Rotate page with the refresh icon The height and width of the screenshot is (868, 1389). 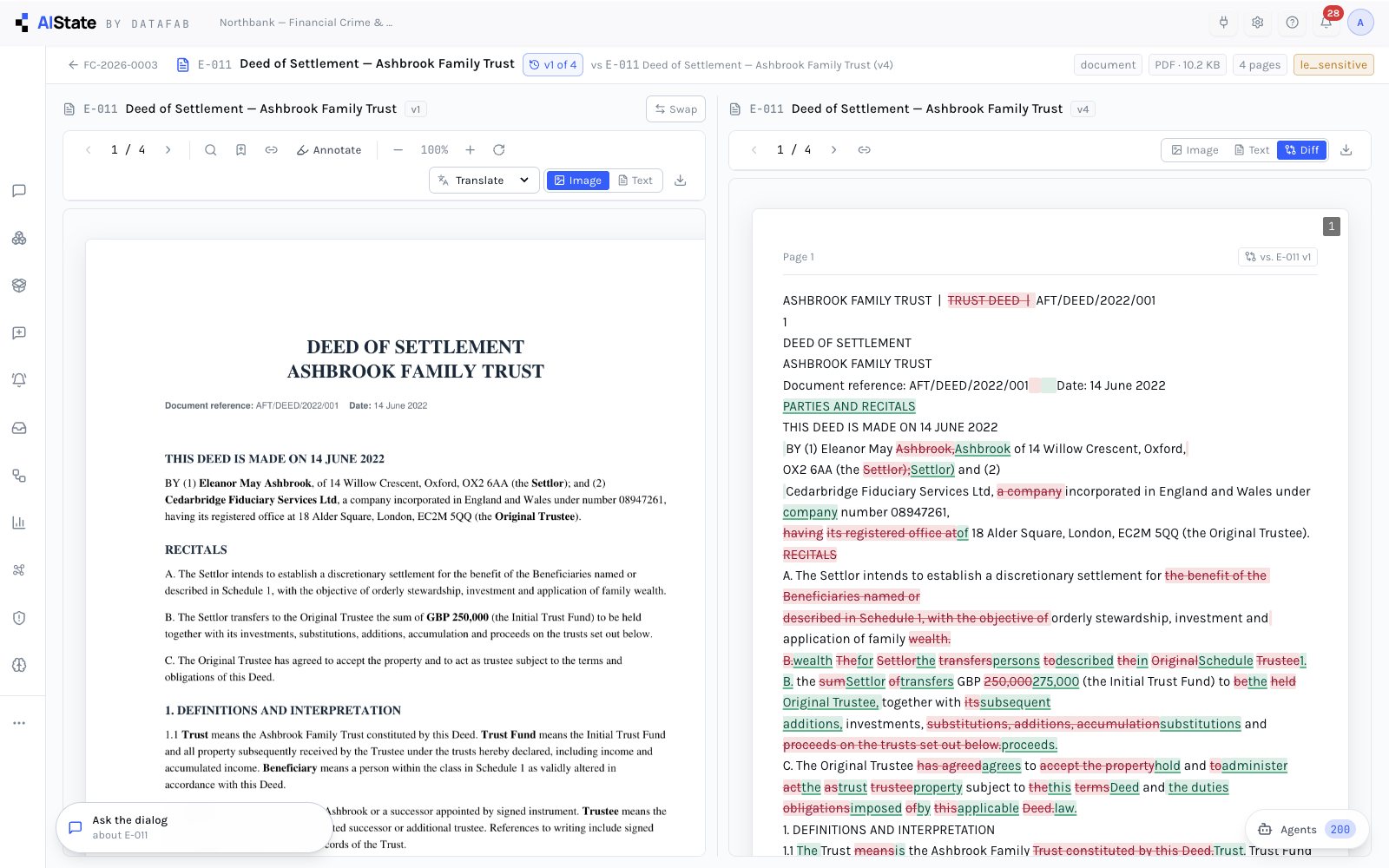pyautogui.click(x=499, y=150)
